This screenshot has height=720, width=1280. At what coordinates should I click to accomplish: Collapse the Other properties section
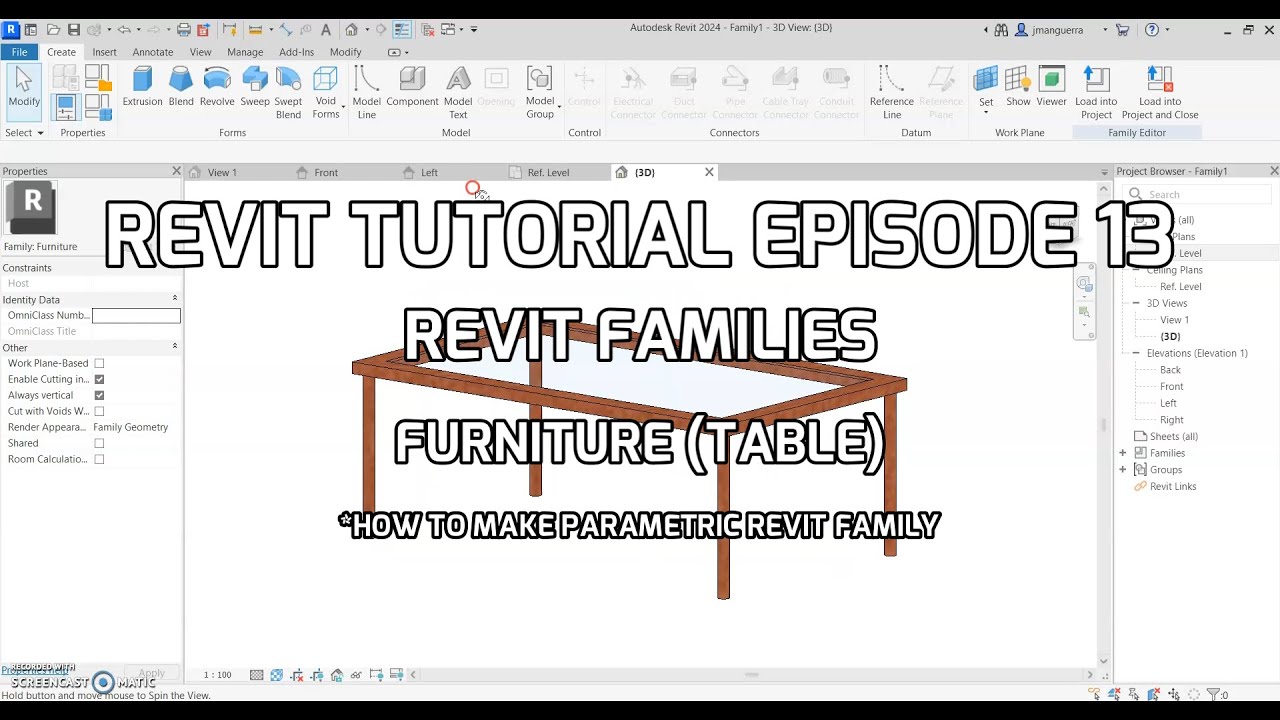[175, 347]
